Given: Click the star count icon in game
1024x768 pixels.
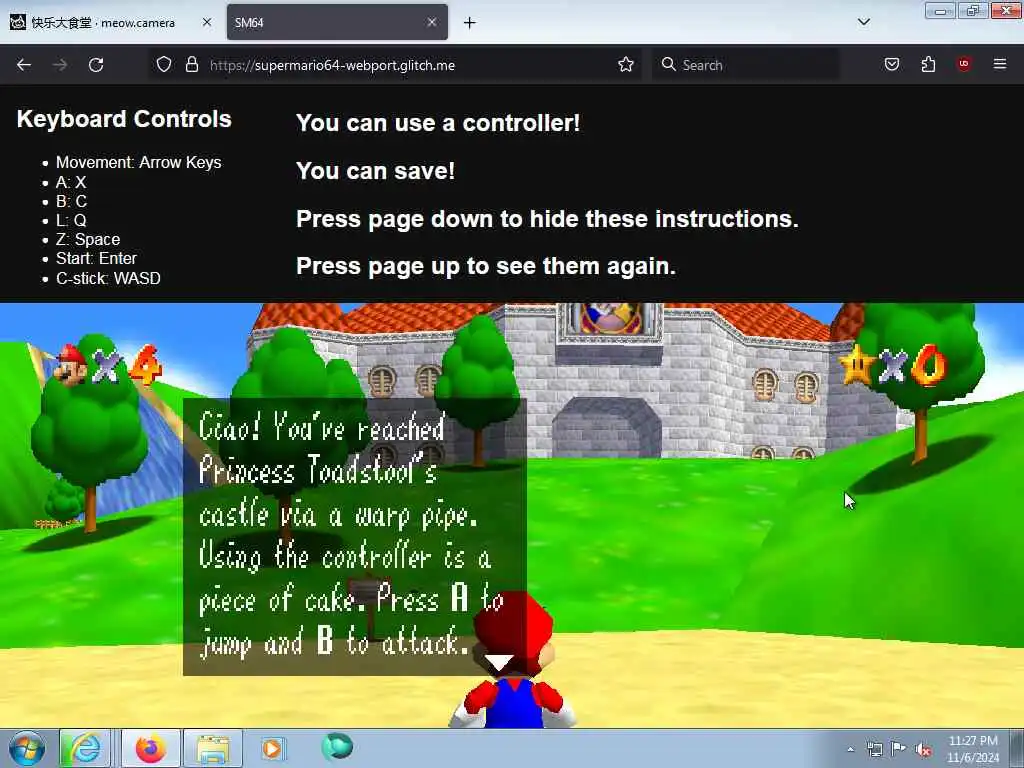Looking at the screenshot, I should pos(857,364).
